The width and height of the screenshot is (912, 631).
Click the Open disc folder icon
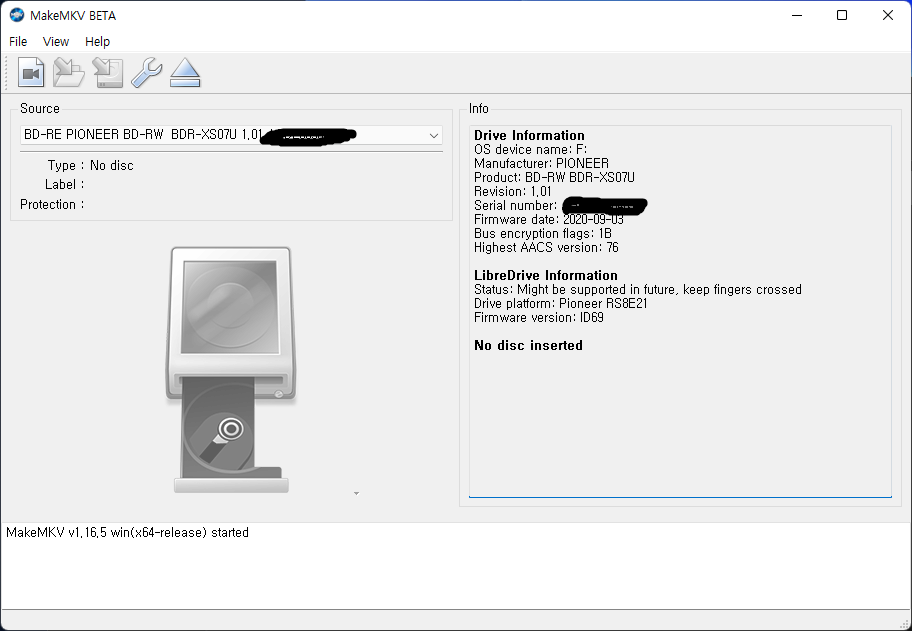click(x=69, y=73)
